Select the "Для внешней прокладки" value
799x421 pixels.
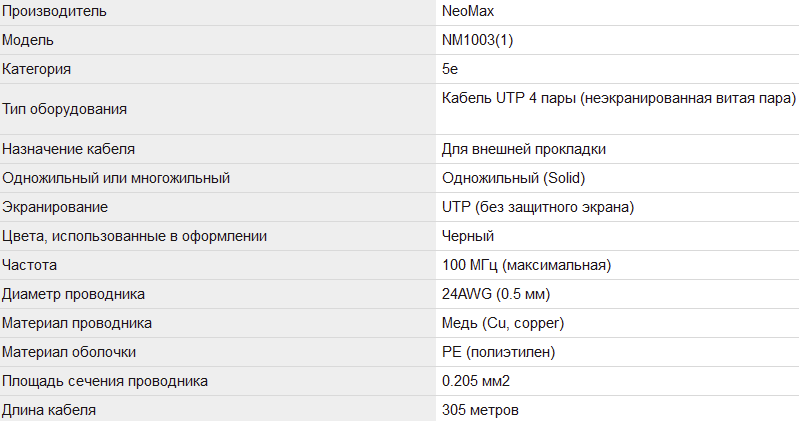(523, 149)
